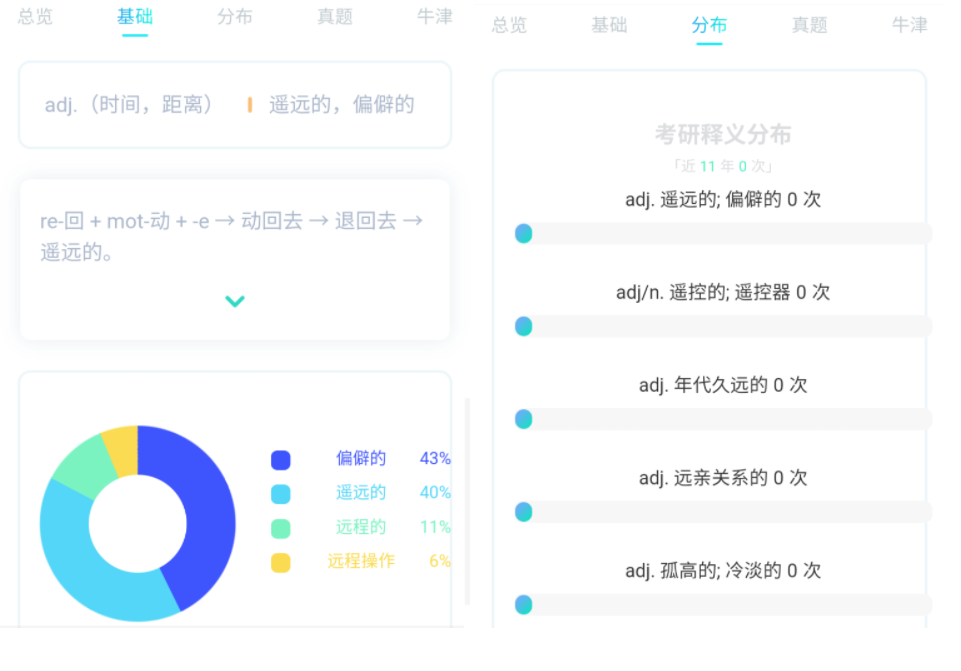Click the 孤高的; 冷淡的 progress bar
The height and width of the screenshot is (671, 961).
click(723, 605)
